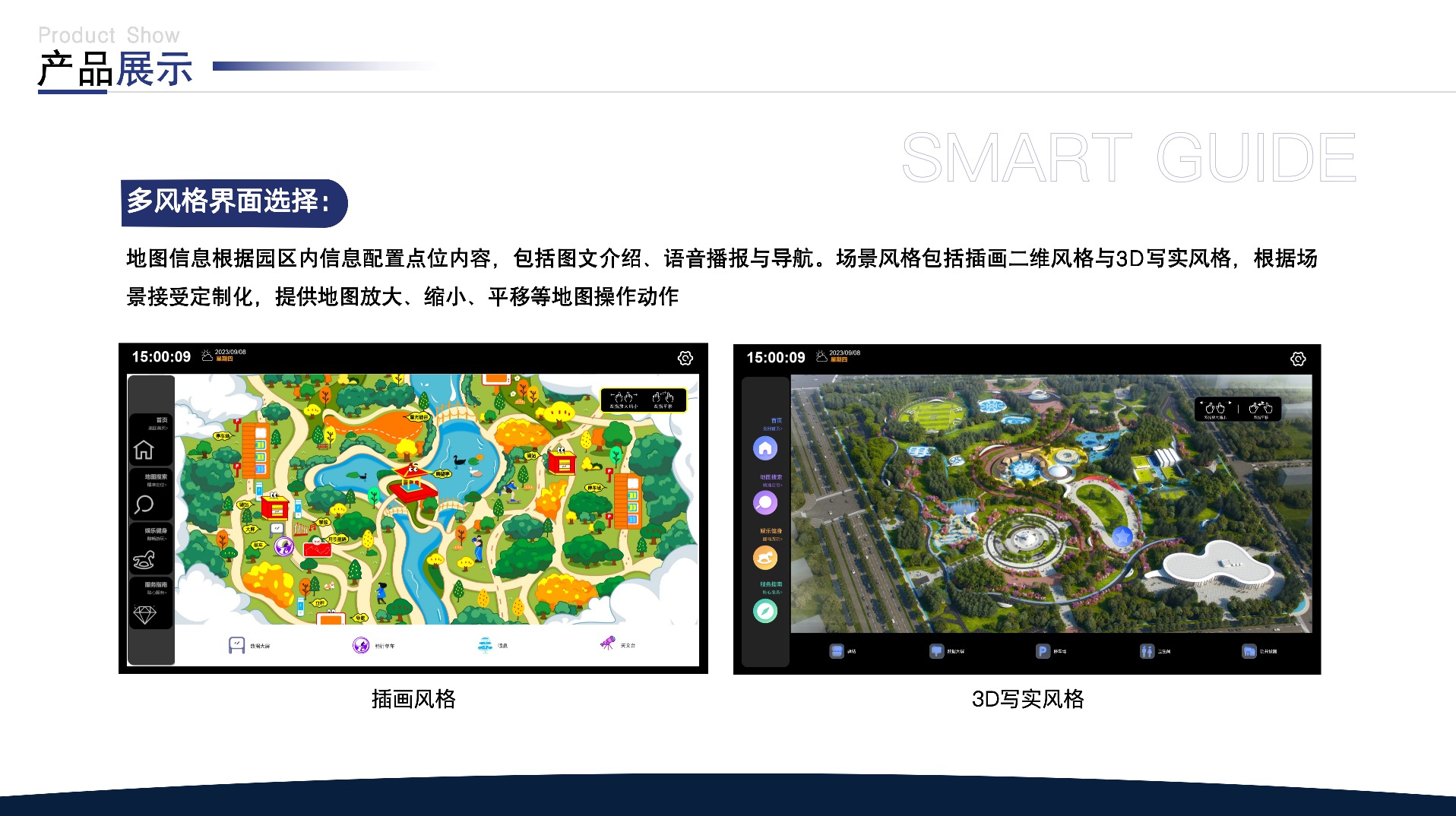The image size is (1456, 816).
Task: Click the caption 插画风格
Action: 413,699
